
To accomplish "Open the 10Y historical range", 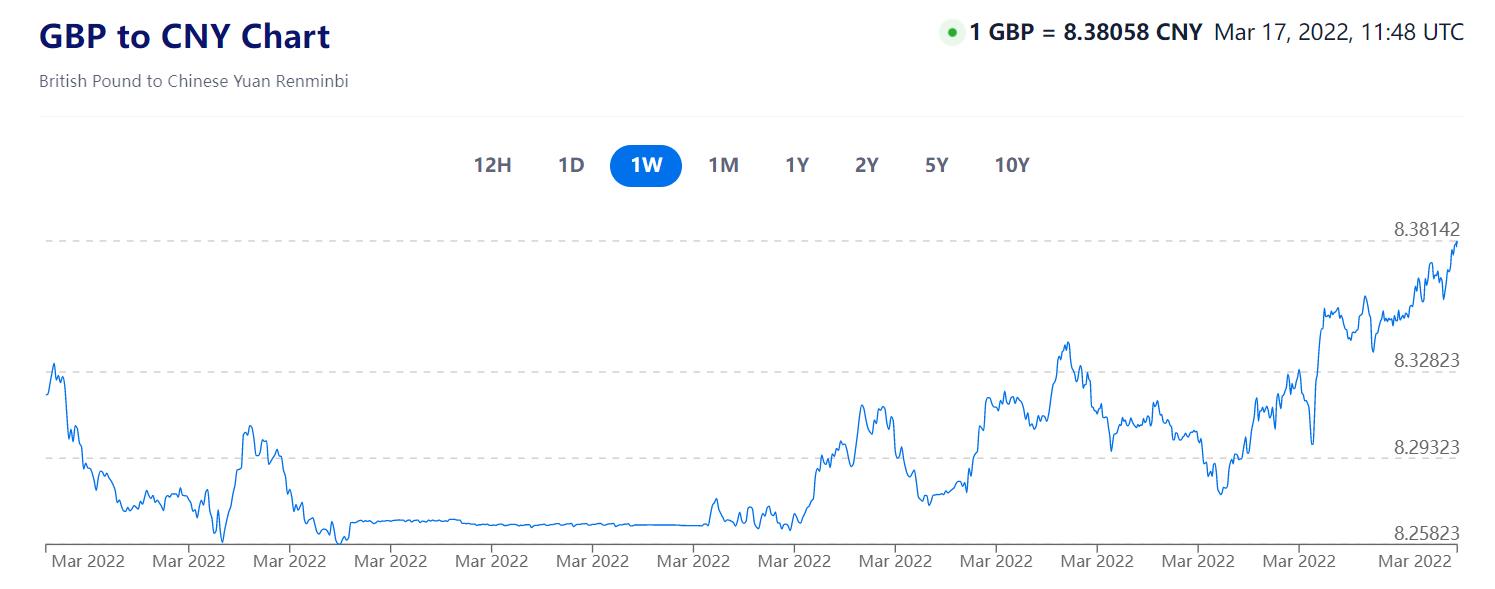I will [1012, 165].
